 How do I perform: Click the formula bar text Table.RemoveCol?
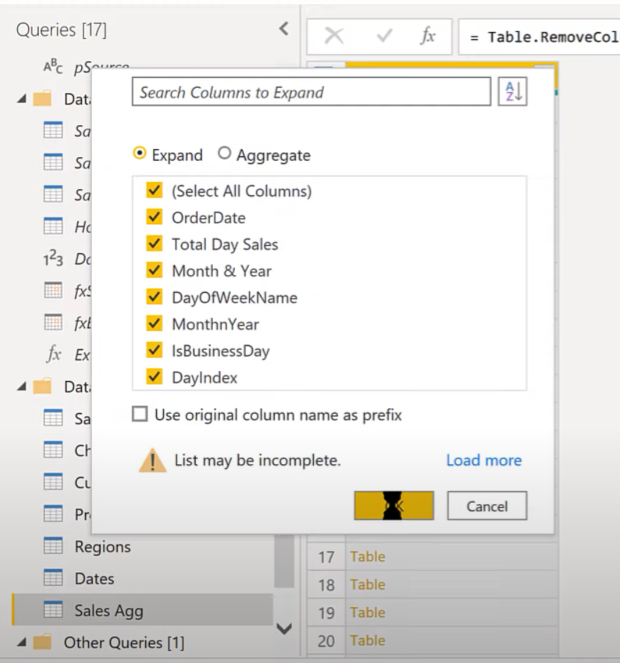point(553,37)
